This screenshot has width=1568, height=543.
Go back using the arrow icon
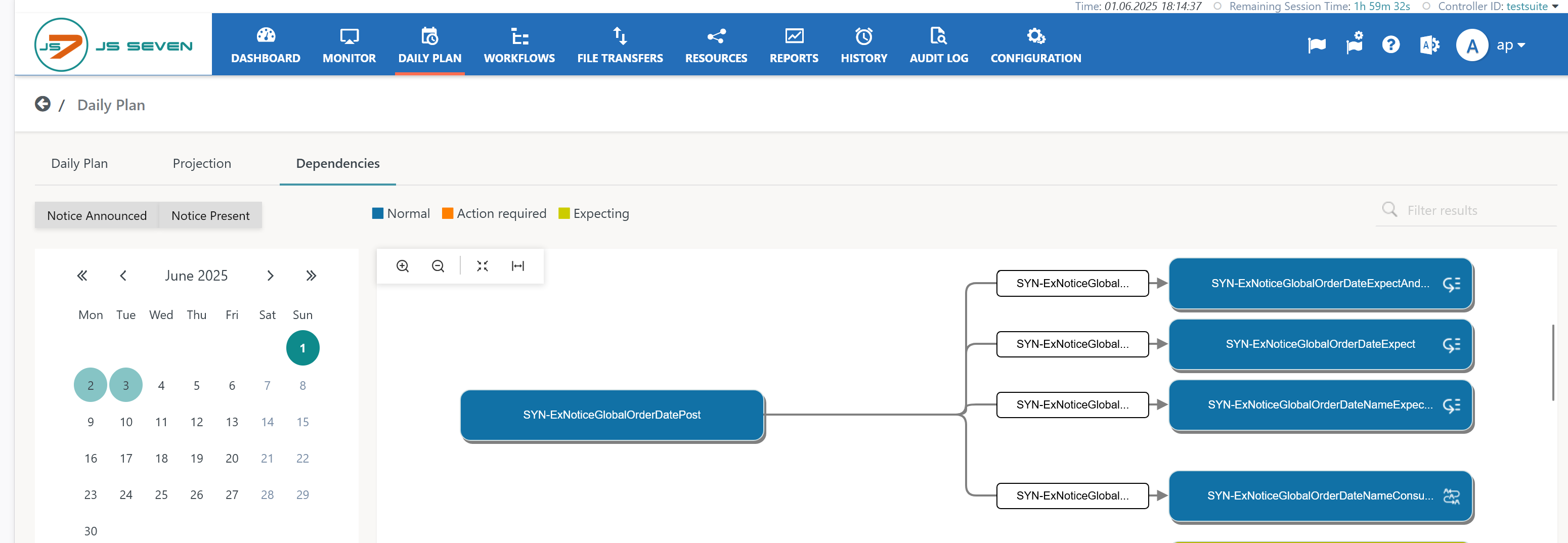(x=42, y=104)
